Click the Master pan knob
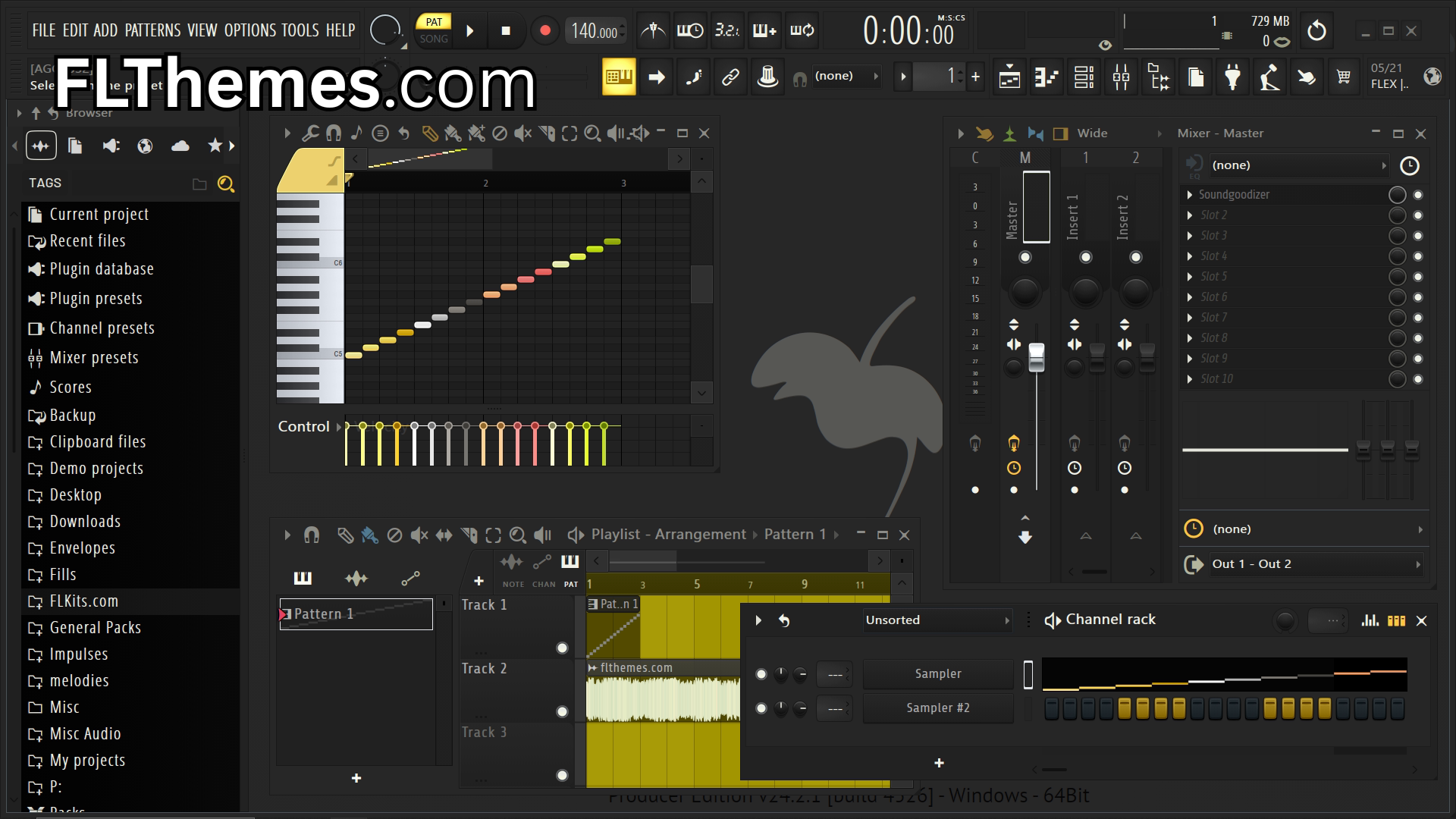 point(1025,292)
